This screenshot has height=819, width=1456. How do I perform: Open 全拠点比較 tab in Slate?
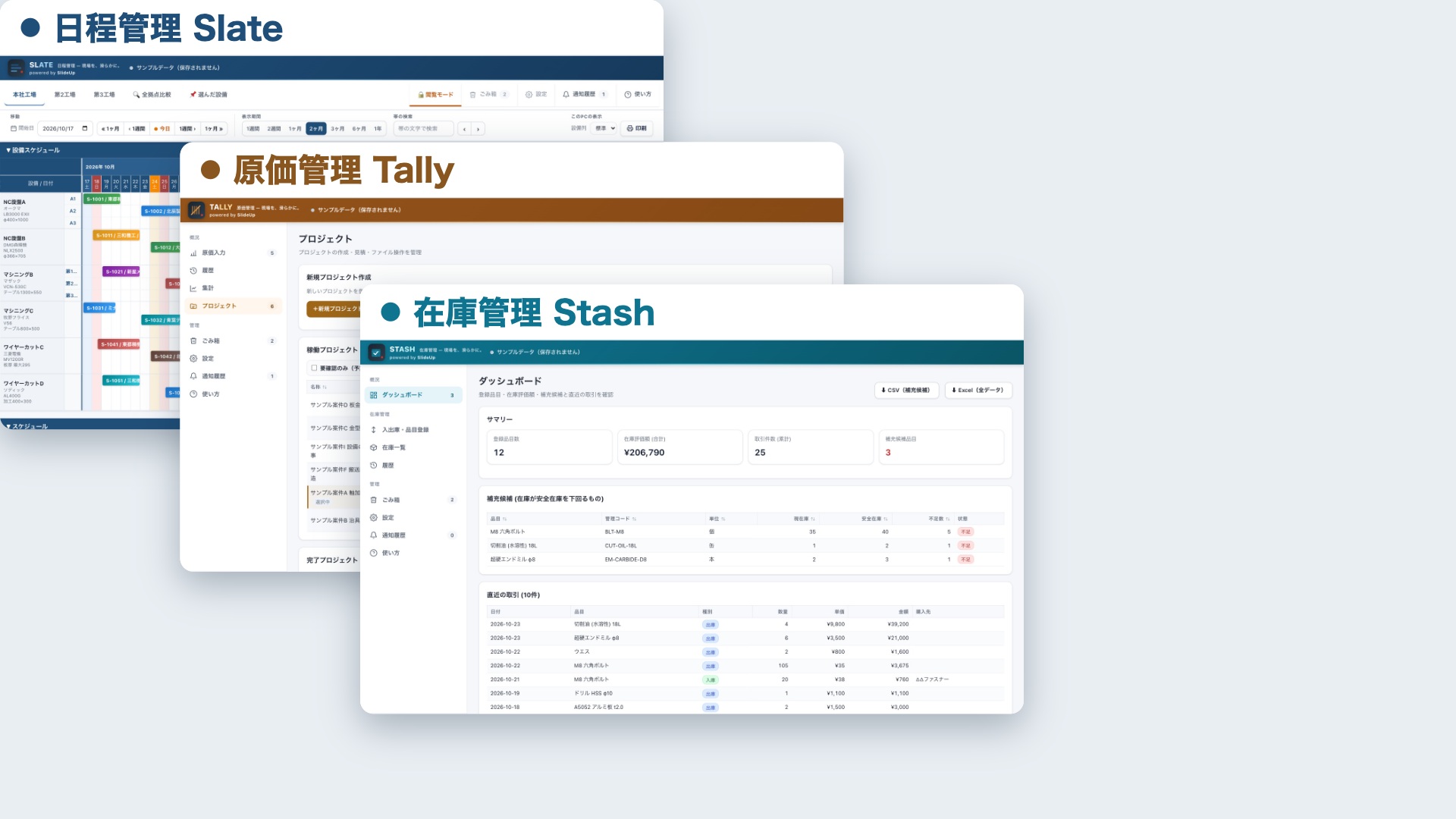coord(152,95)
